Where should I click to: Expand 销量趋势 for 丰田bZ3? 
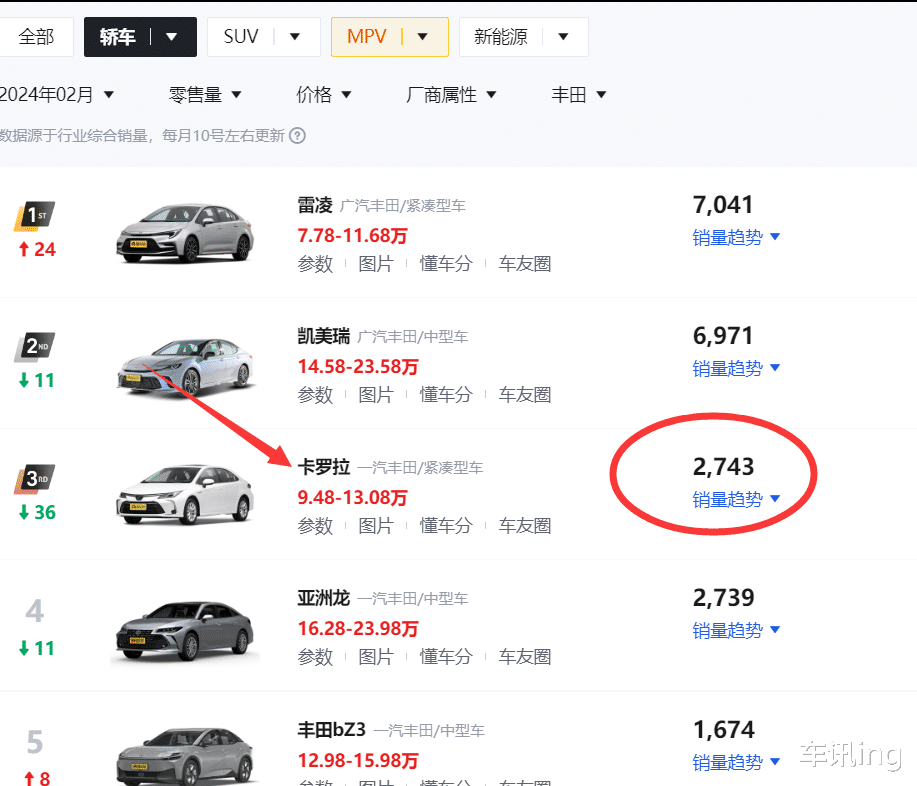tap(736, 762)
